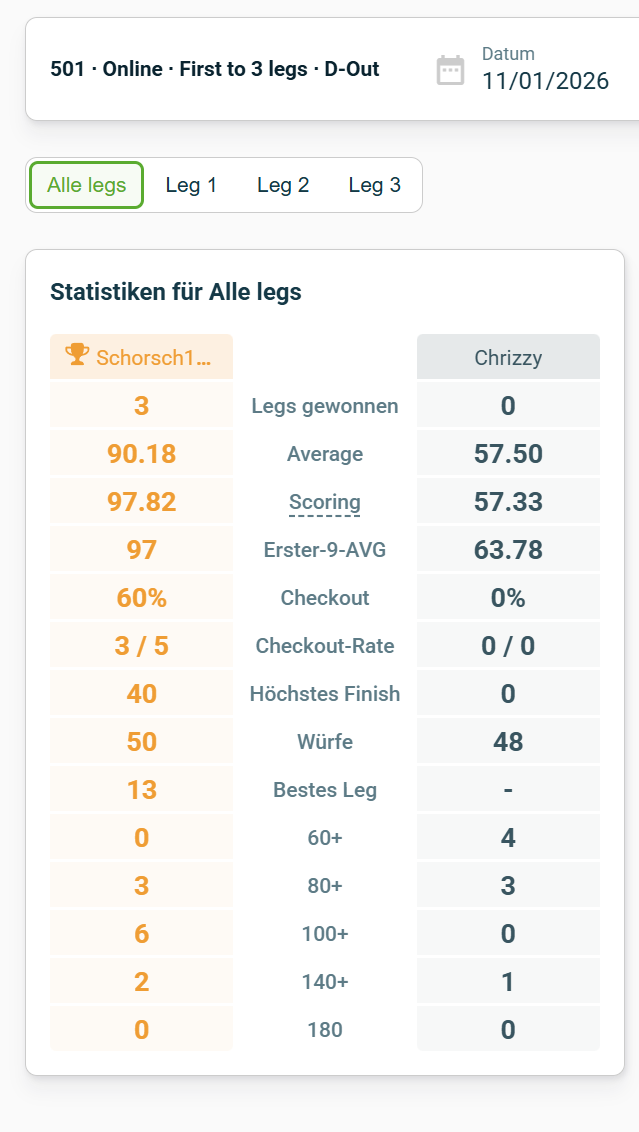Click the Legs gewonnen row label
This screenshot has width=639, height=1132.
tap(324, 405)
